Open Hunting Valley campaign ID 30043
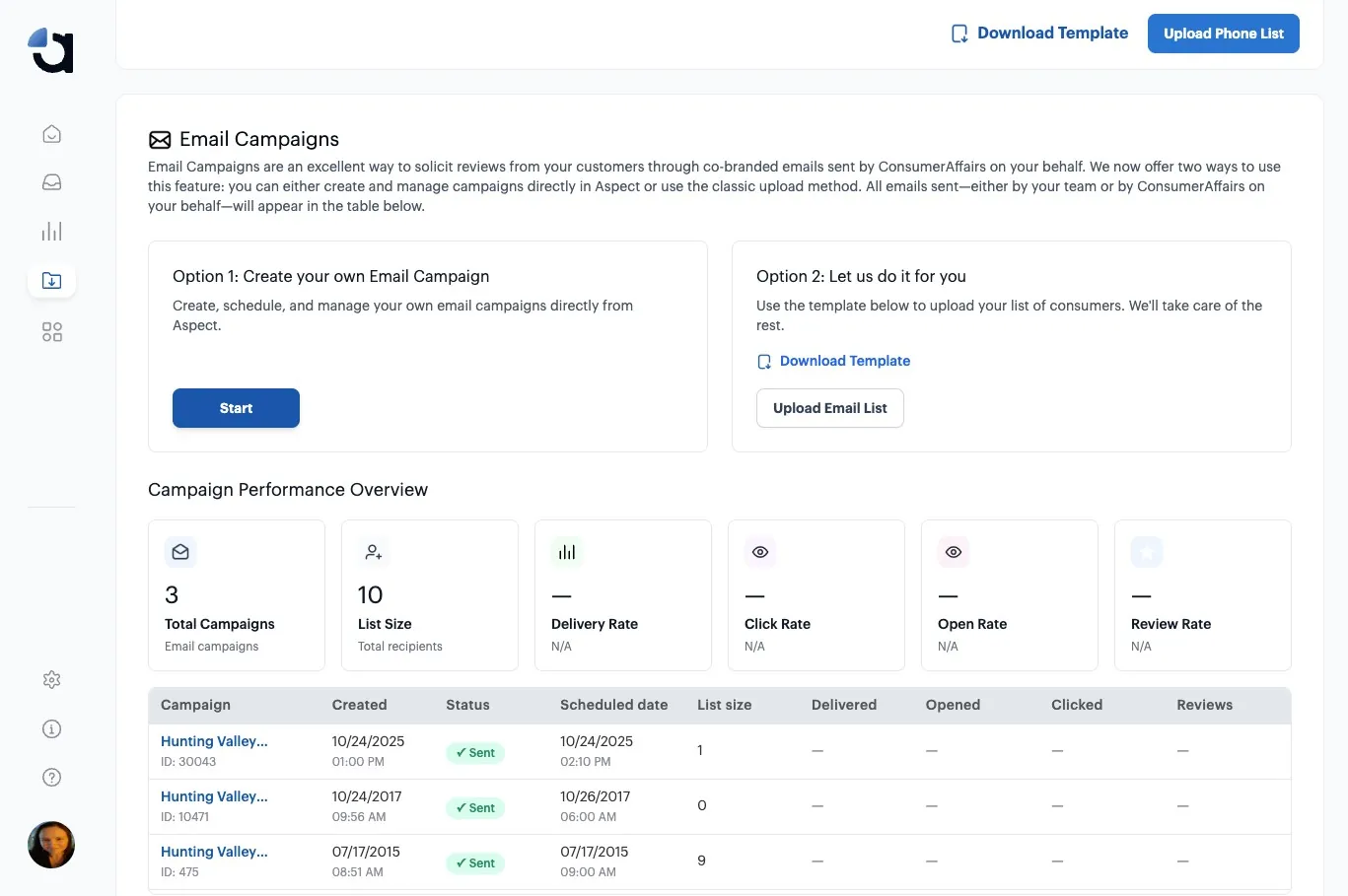The width and height of the screenshot is (1348, 896). click(214, 741)
